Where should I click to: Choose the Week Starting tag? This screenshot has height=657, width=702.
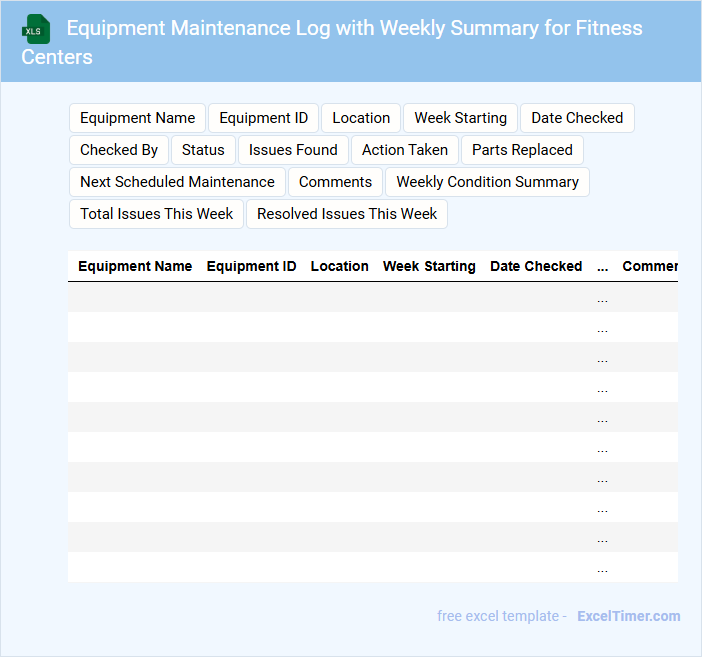[x=460, y=118]
